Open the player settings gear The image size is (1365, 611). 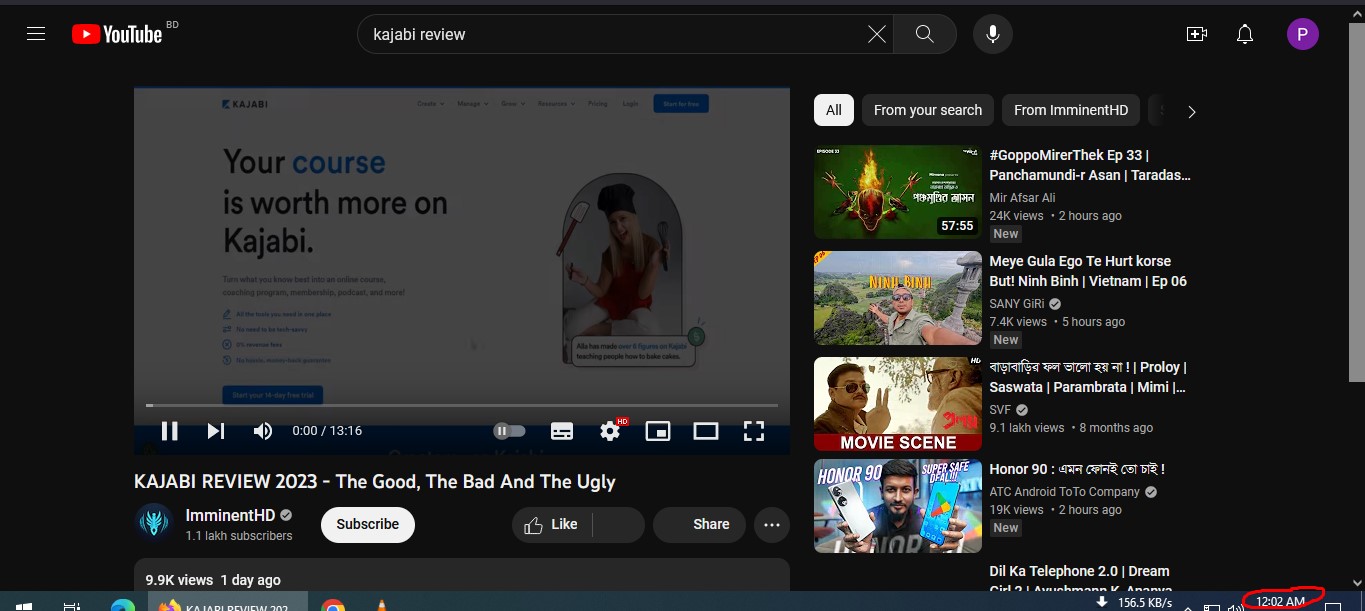coord(610,431)
